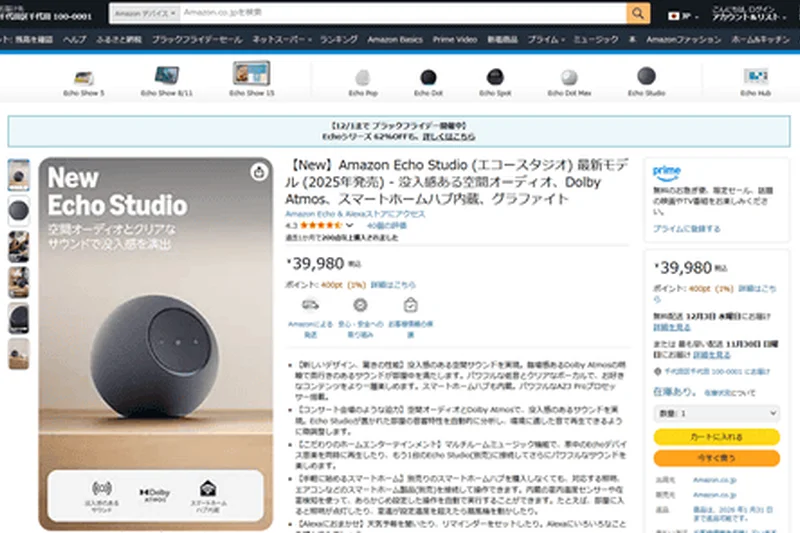Click the orange 今すぐ買う button

tap(717, 458)
